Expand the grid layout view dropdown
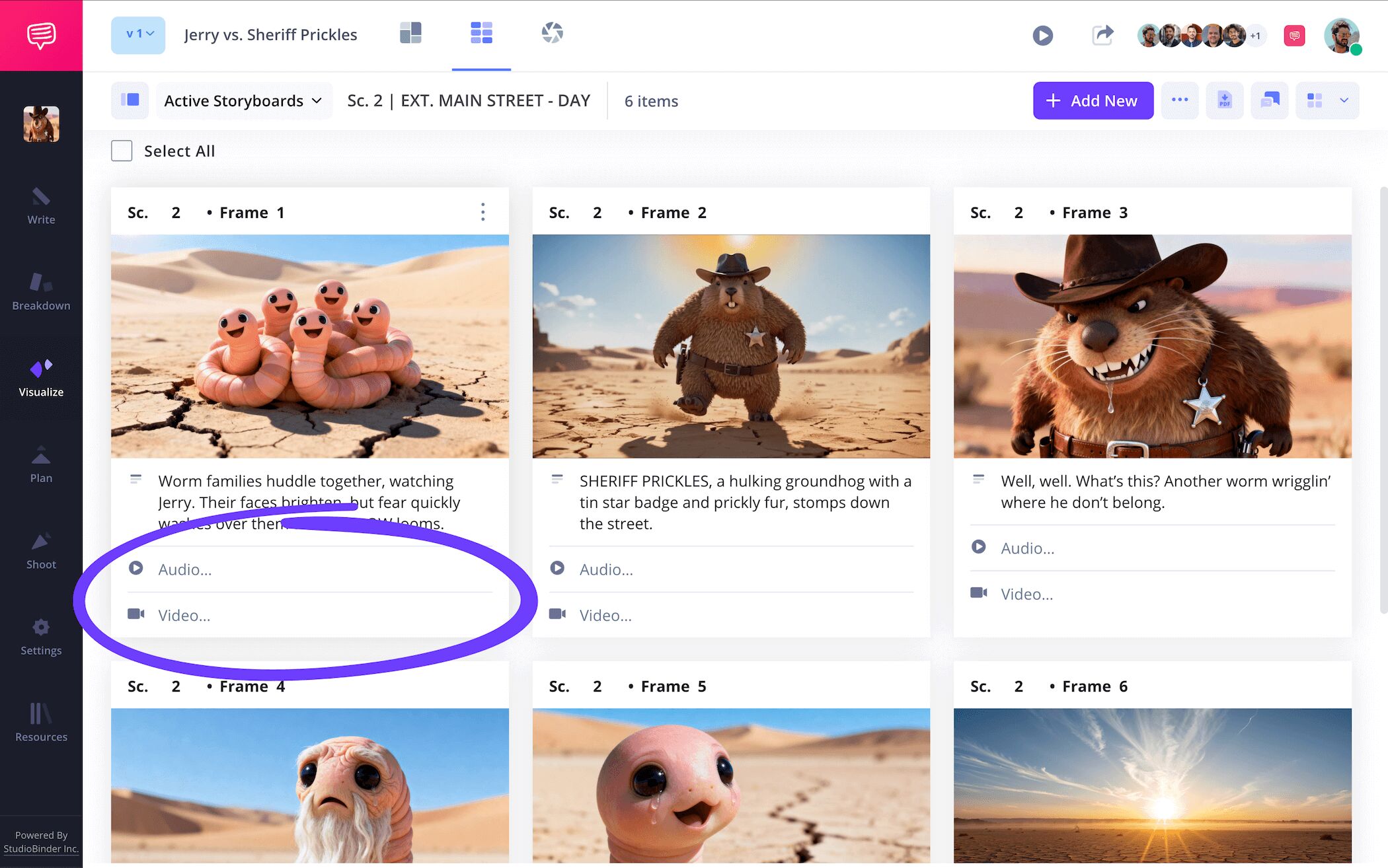 point(1344,100)
